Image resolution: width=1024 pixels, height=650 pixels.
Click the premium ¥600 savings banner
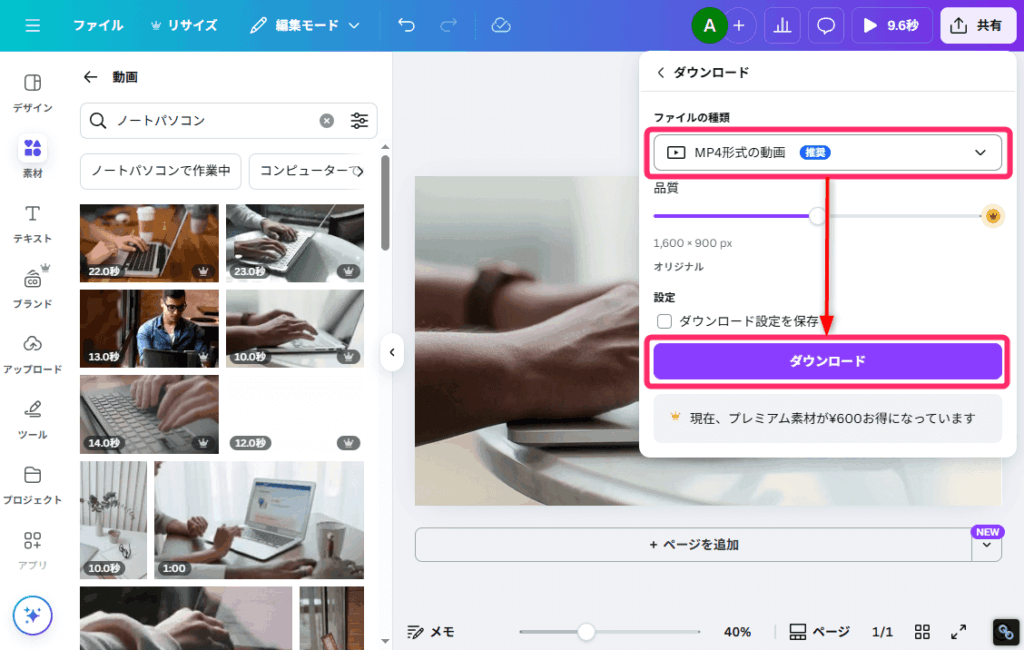point(827,418)
